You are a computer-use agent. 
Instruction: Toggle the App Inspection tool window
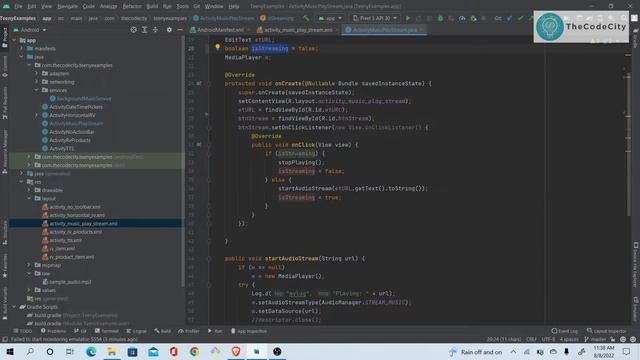(x=249, y=331)
